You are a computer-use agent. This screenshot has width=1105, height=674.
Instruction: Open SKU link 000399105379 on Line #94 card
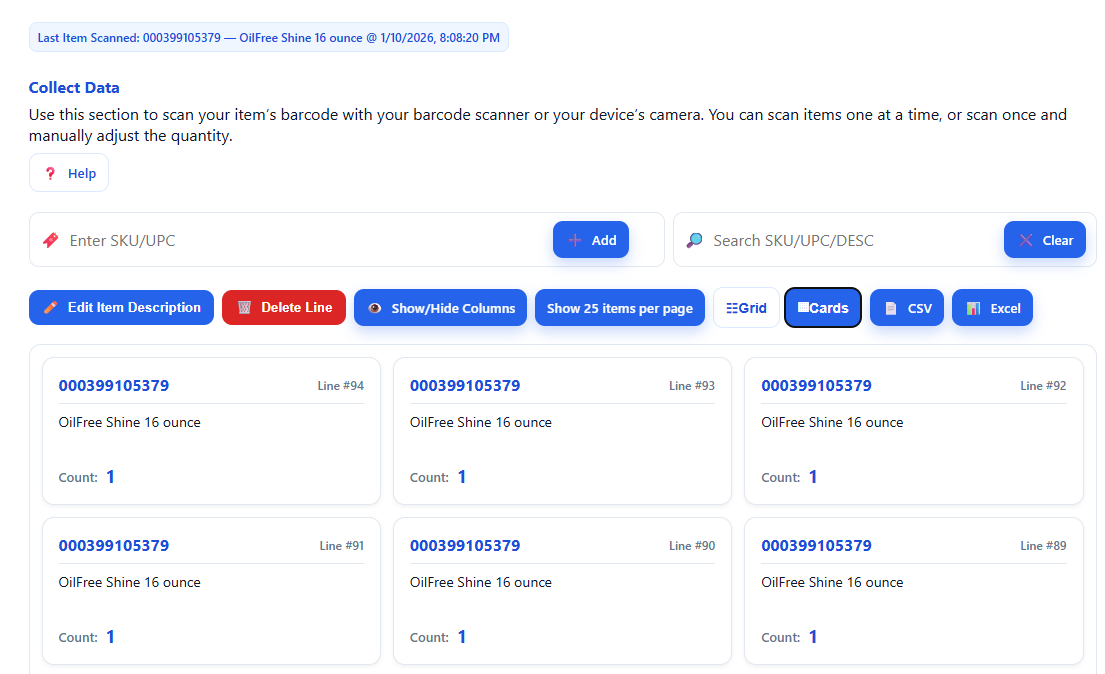point(113,385)
